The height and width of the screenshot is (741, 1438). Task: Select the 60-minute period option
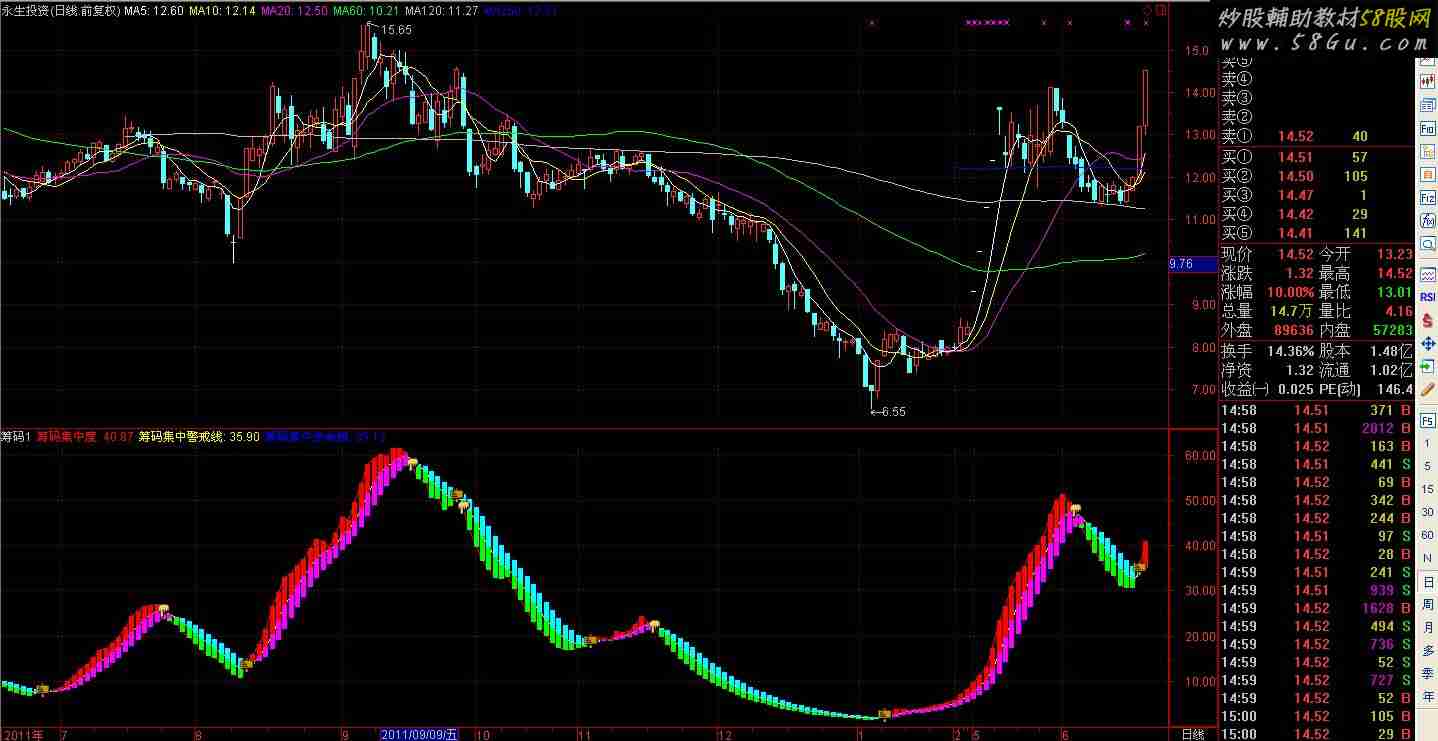tap(1427, 536)
